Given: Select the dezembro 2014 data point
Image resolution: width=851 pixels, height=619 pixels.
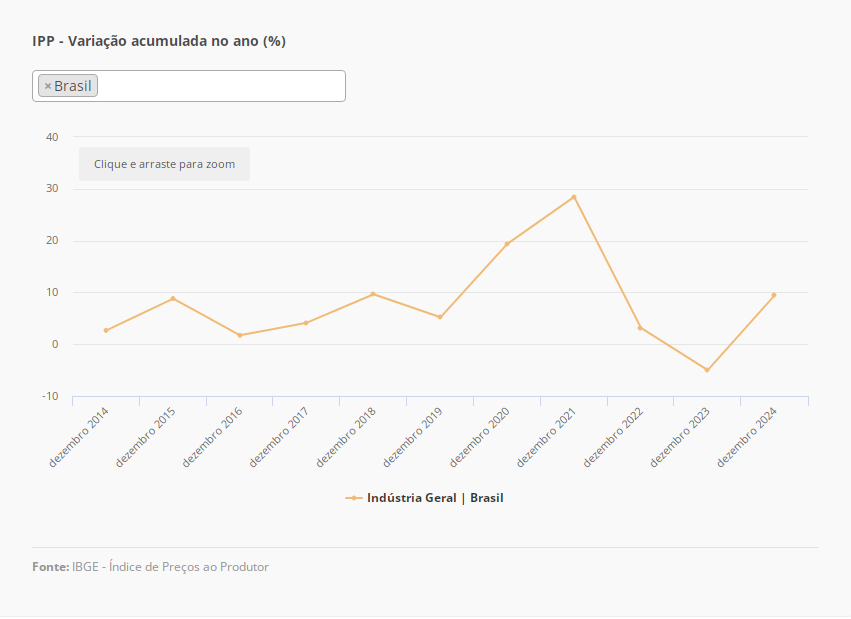Looking at the screenshot, I should coord(106,330).
